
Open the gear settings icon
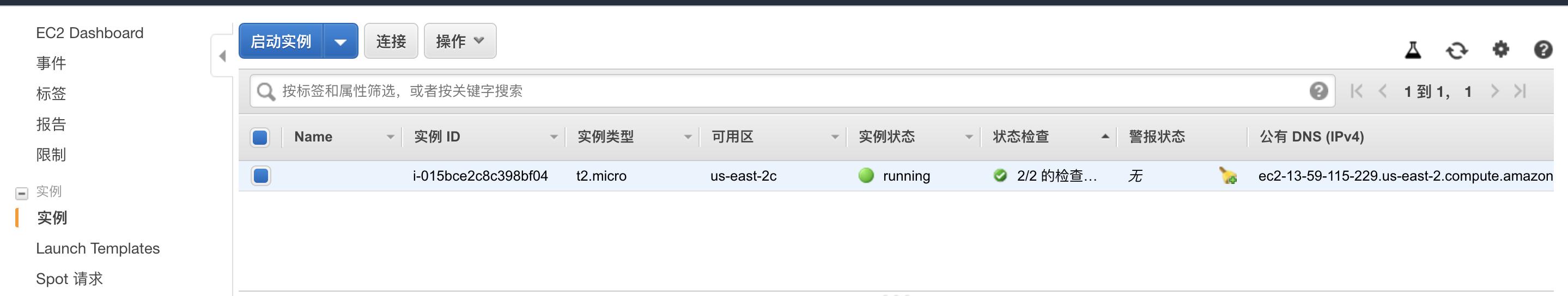point(1500,49)
